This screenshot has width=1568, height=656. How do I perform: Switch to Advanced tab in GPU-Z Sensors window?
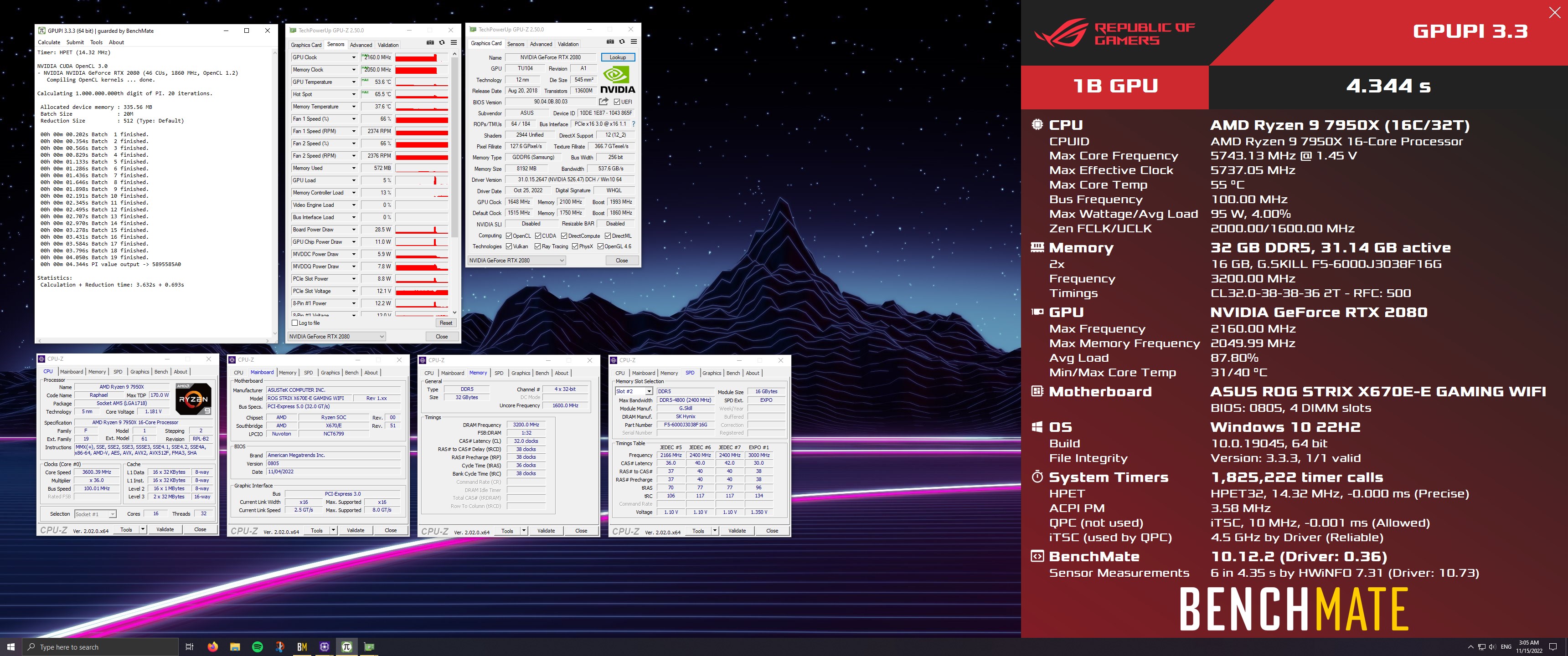361,45
